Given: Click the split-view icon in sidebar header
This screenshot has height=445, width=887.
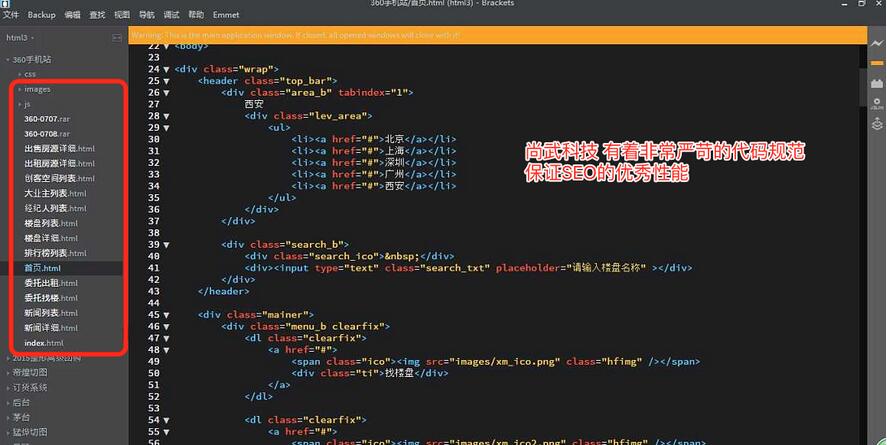Looking at the screenshot, I should [116, 38].
